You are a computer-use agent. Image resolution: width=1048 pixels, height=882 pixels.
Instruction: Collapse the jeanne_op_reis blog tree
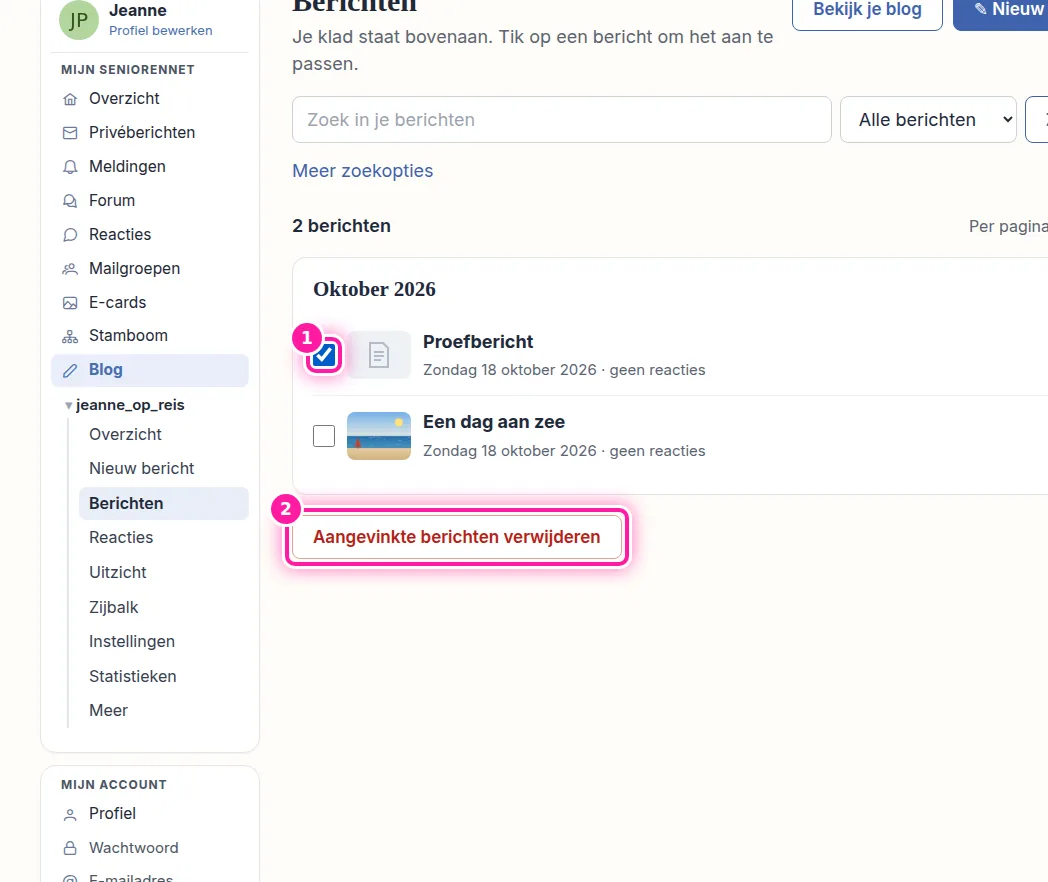click(68, 406)
